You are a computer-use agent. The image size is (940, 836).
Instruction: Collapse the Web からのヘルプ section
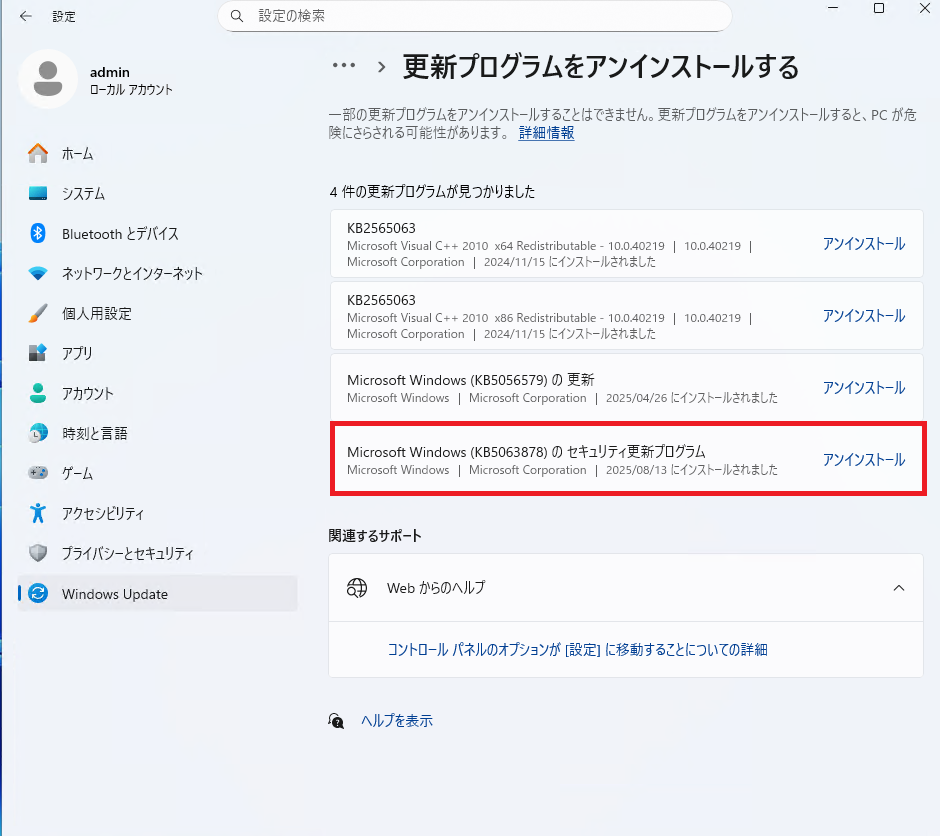[x=899, y=587]
